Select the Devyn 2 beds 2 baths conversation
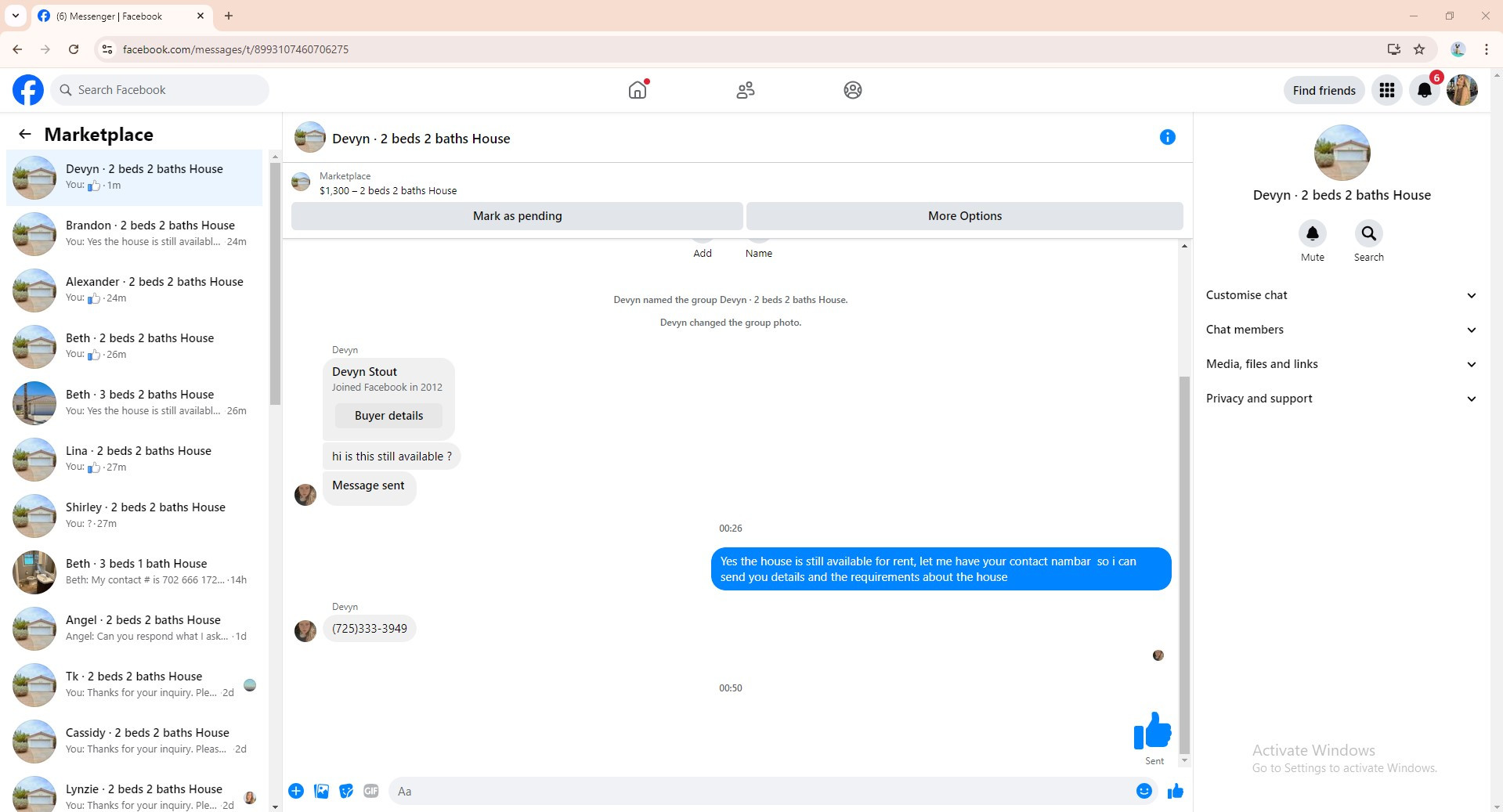The height and width of the screenshot is (812, 1503). click(135, 178)
